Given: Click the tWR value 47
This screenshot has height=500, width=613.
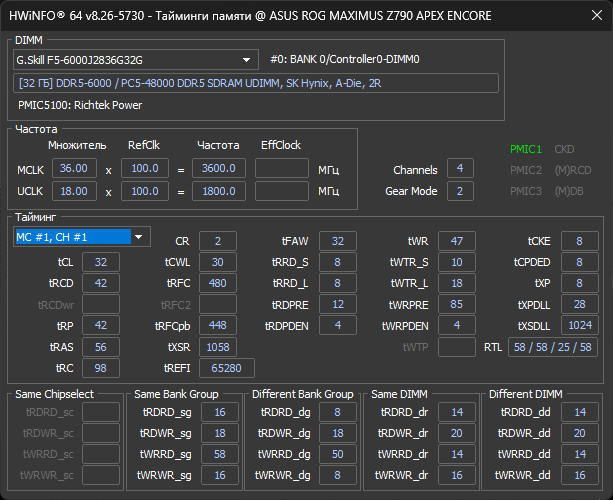Looking at the screenshot, I should point(457,241).
